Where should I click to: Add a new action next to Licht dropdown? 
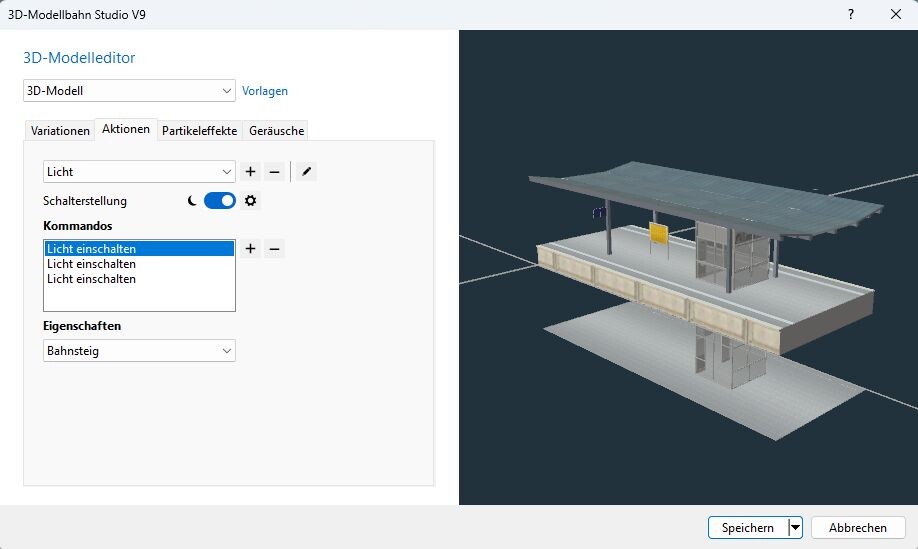click(x=250, y=172)
